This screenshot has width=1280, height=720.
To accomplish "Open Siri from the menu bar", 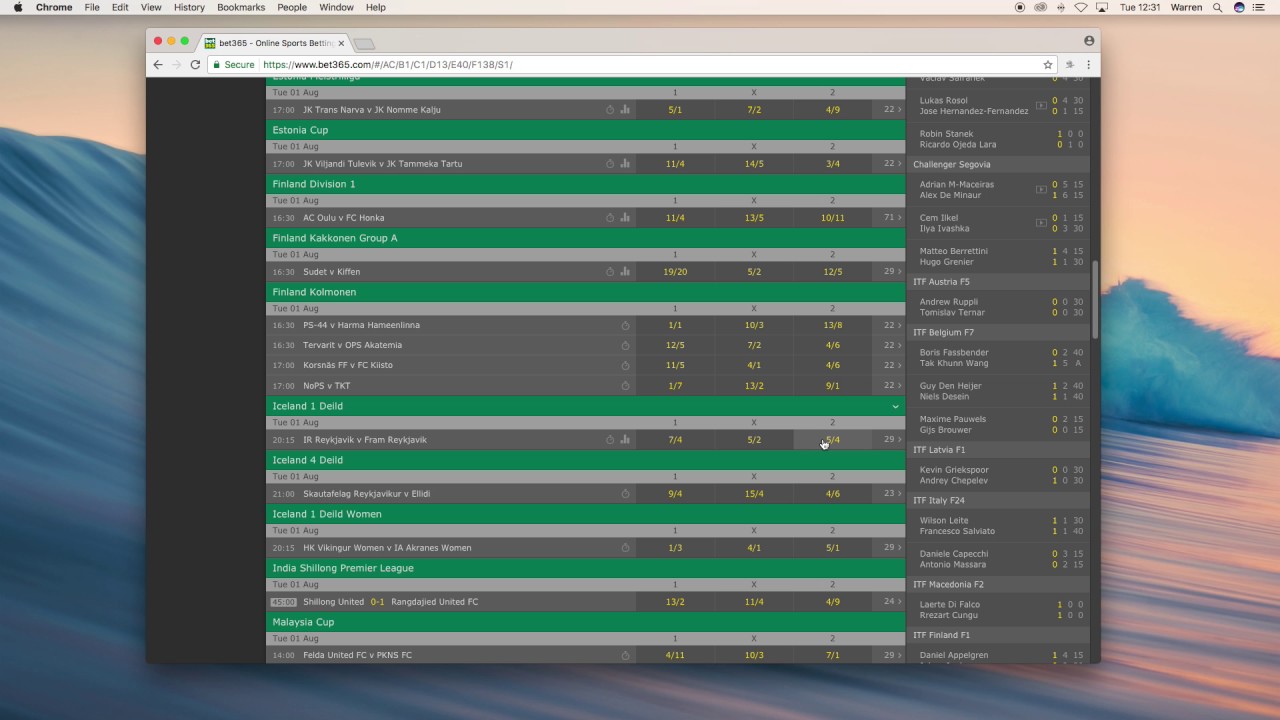I will (1239, 7).
